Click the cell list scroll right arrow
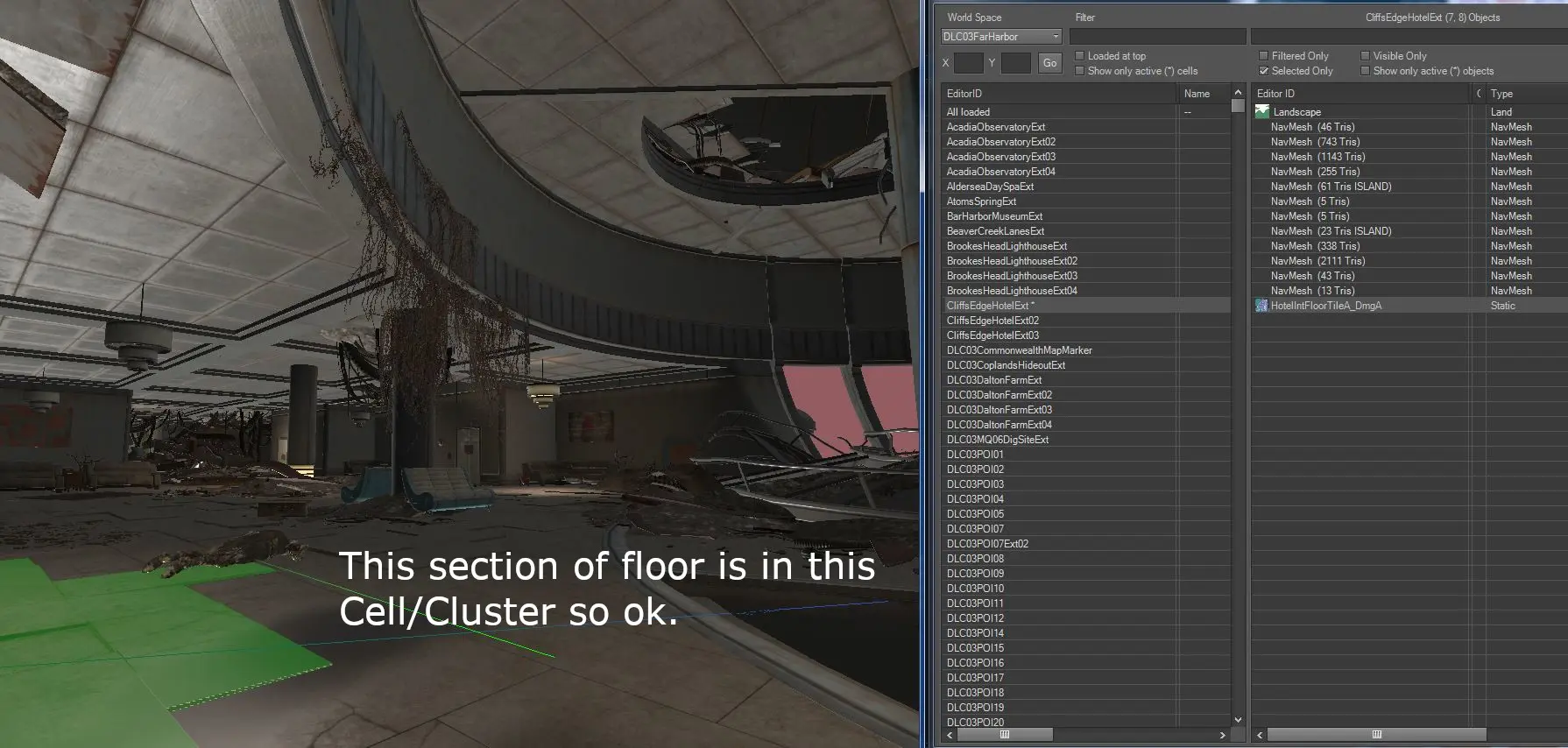The image size is (1568, 748). tap(1223, 735)
